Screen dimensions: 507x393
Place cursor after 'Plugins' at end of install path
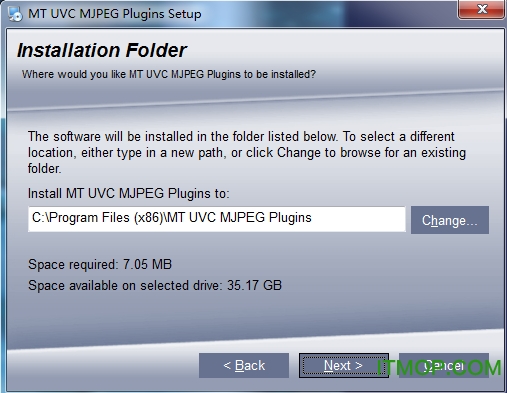312,218
